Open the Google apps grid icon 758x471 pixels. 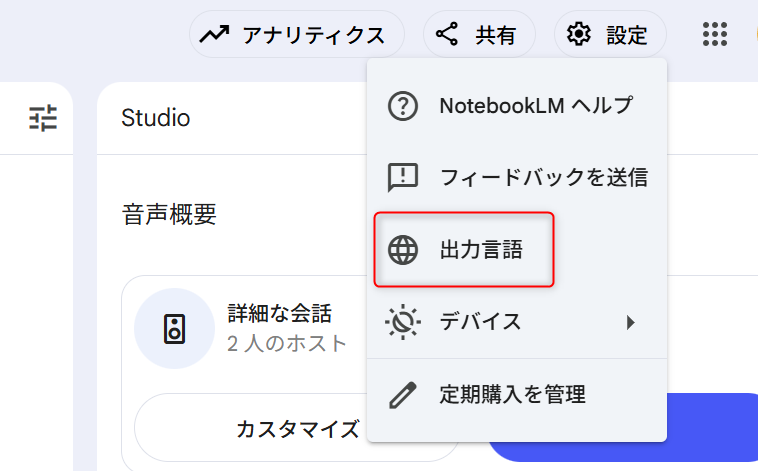pos(714,34)
